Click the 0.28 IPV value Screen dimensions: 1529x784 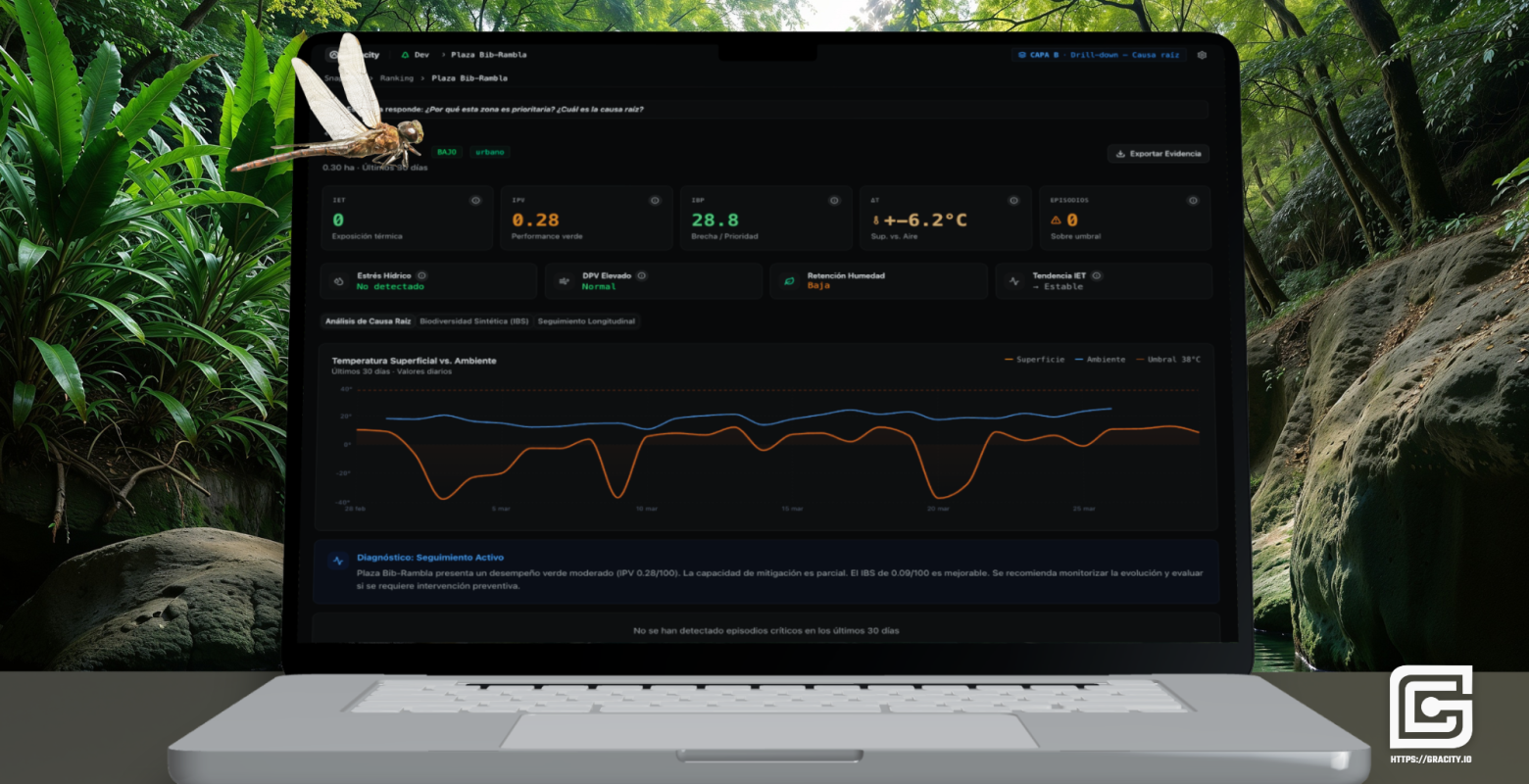tap(535, 220)
